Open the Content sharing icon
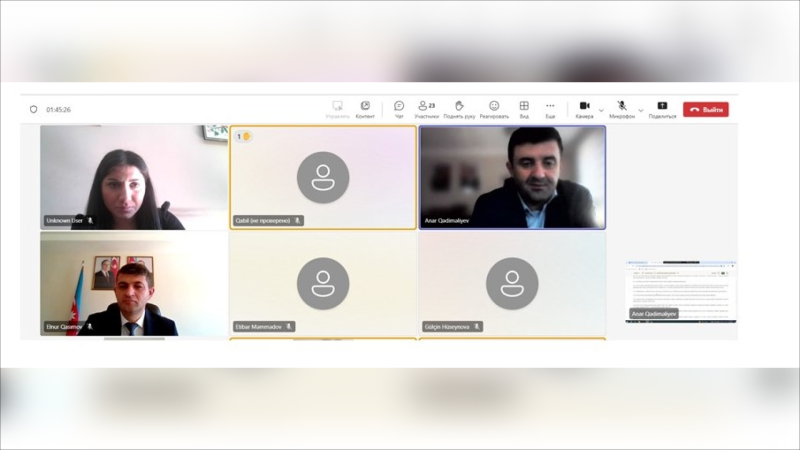Screen dimensions: 800x450 pos(365,109)
